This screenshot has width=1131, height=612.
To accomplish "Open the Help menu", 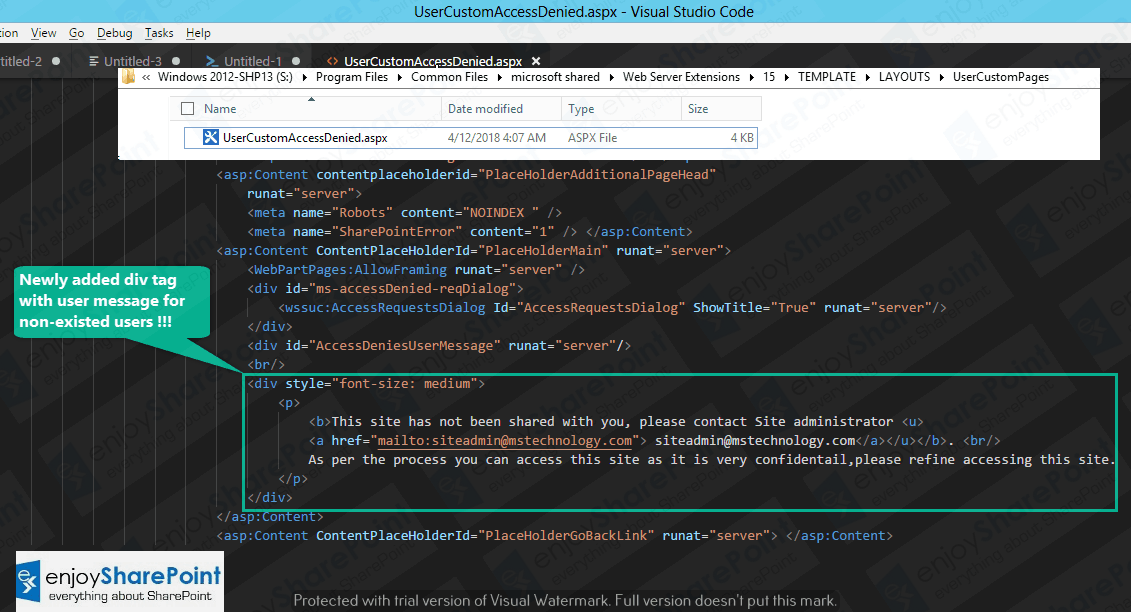I will (x=198, y=33).
